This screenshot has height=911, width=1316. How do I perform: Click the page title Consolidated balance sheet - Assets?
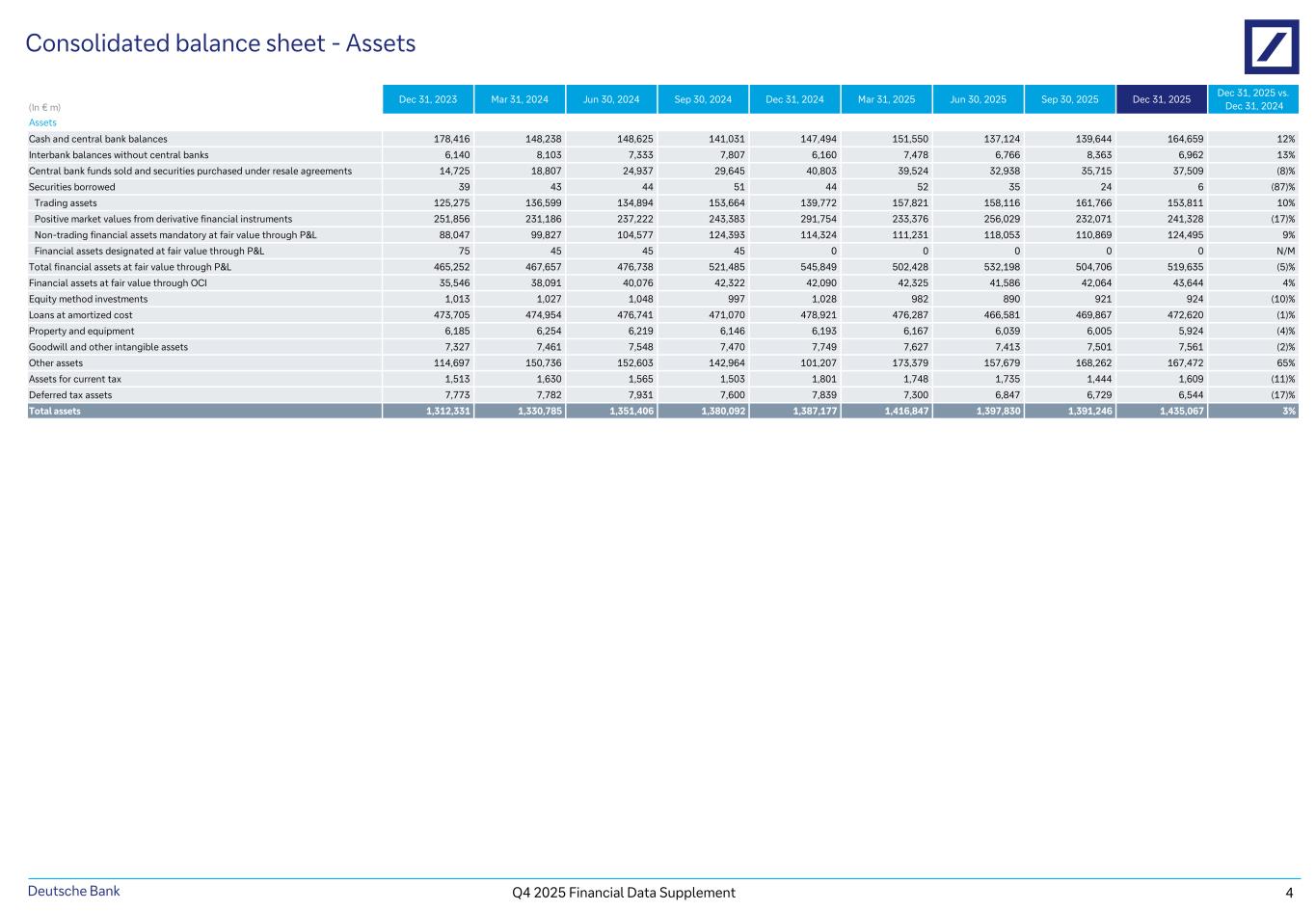tap(221, 43)
